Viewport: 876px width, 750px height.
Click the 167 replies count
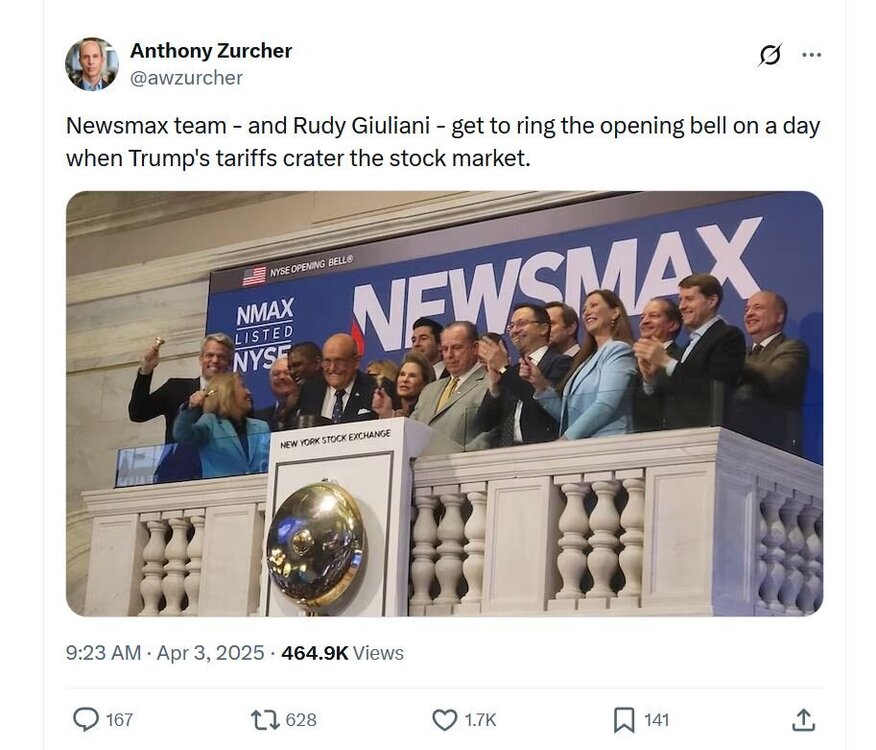coord(120,720)
